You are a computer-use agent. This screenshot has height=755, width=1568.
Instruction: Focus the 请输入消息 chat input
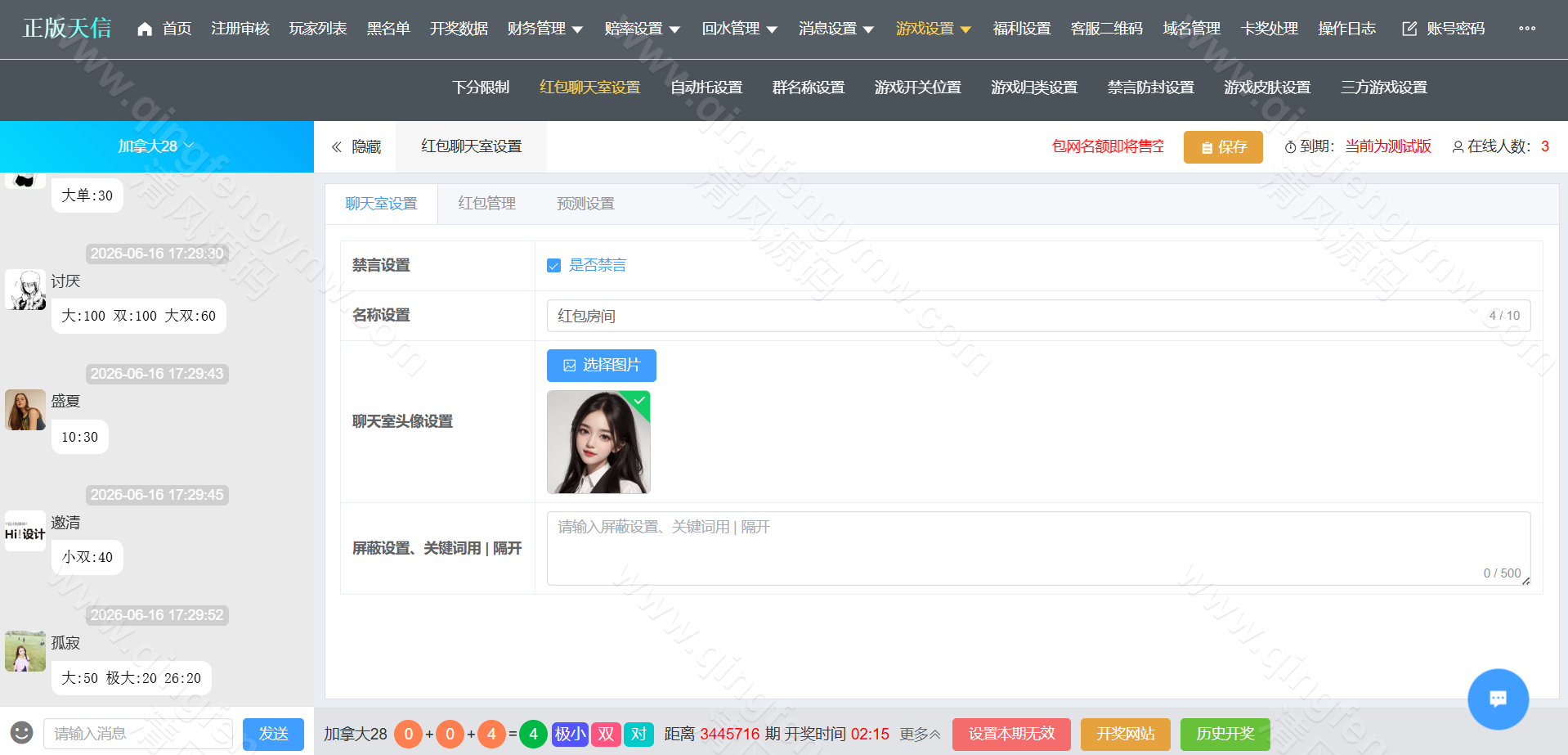pos(138,735)
